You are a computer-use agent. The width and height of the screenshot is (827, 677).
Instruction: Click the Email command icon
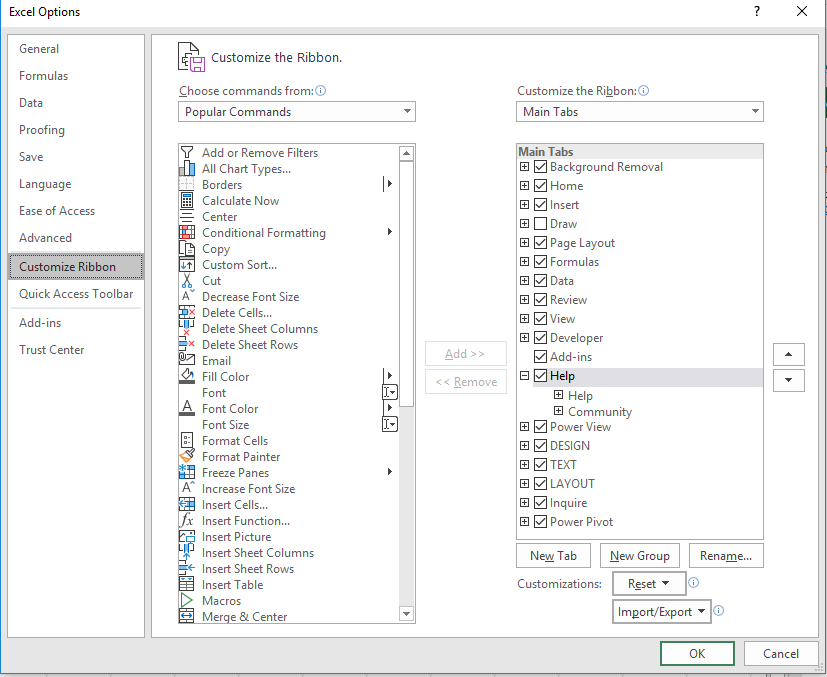click(x=187, y=361)
